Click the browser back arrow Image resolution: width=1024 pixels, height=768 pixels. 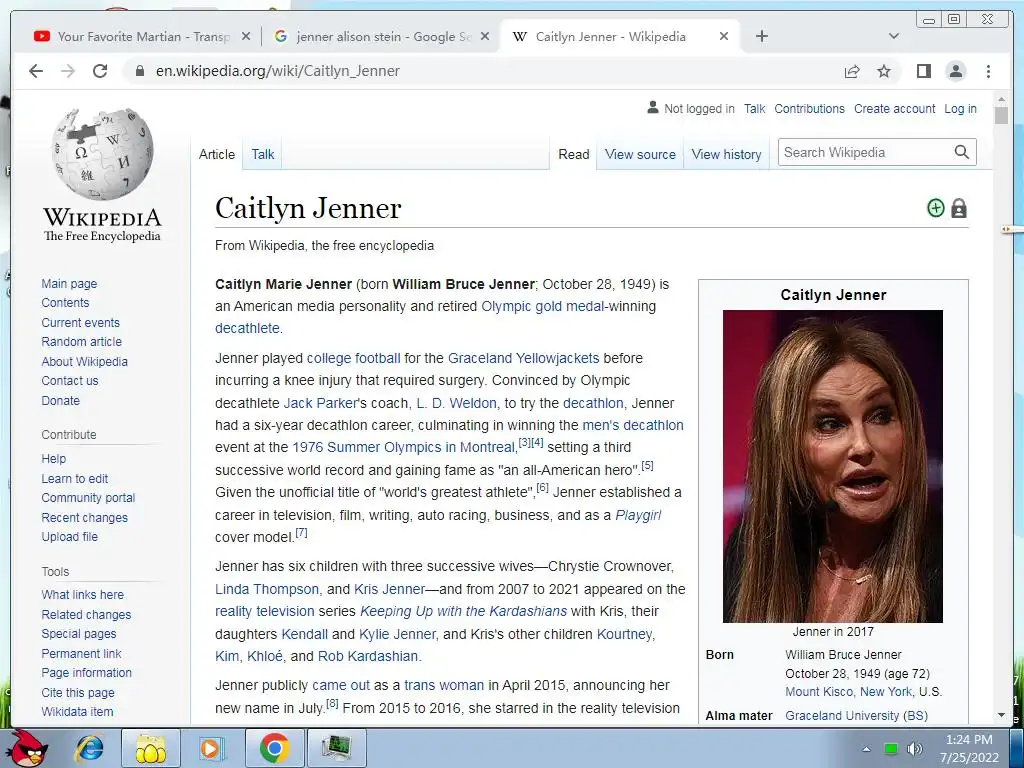[36, 71]
